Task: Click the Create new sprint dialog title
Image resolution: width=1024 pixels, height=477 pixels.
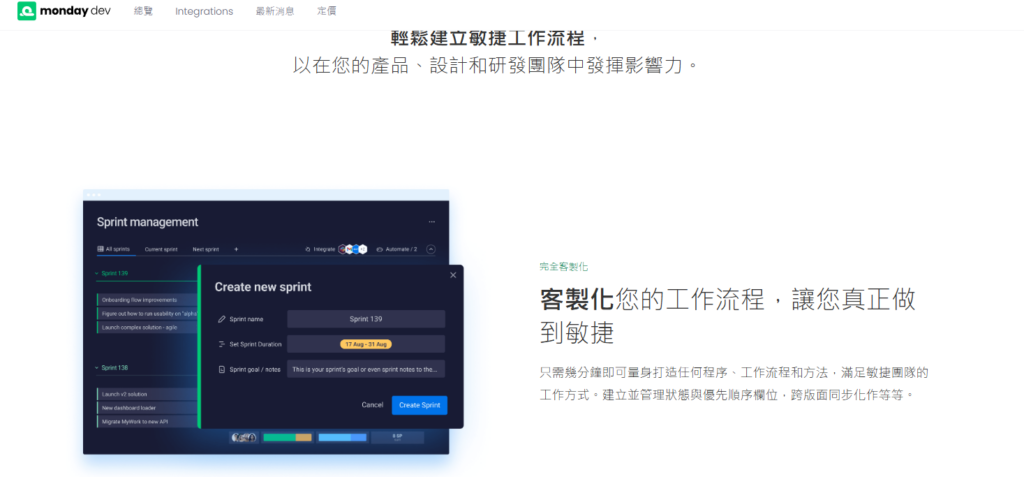Action: 263,287
